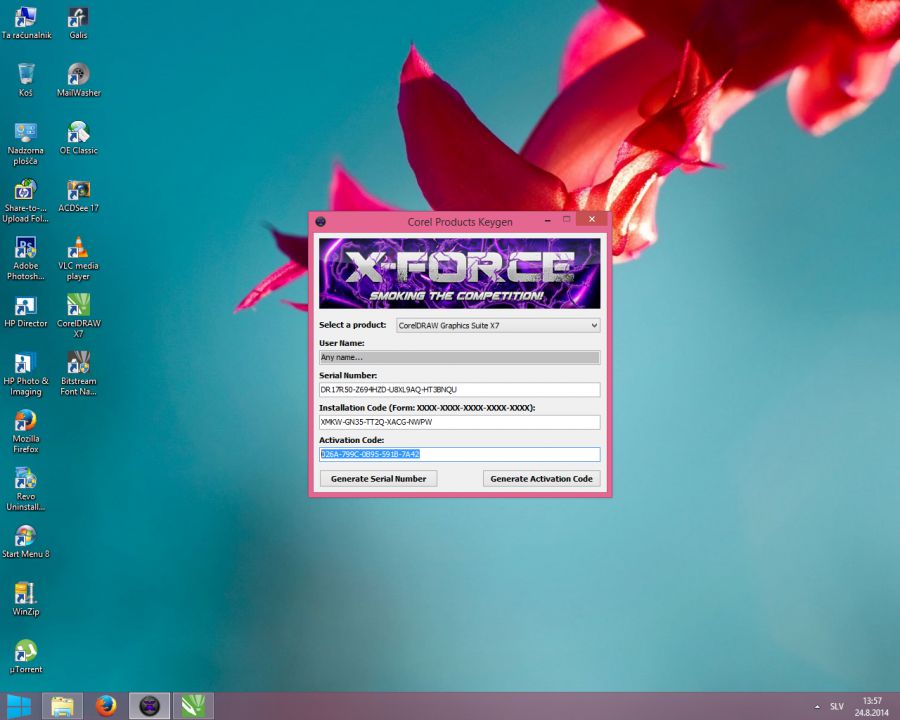Click Generate Activation Code button
900x720 pixels.
[x=541, y=479]
